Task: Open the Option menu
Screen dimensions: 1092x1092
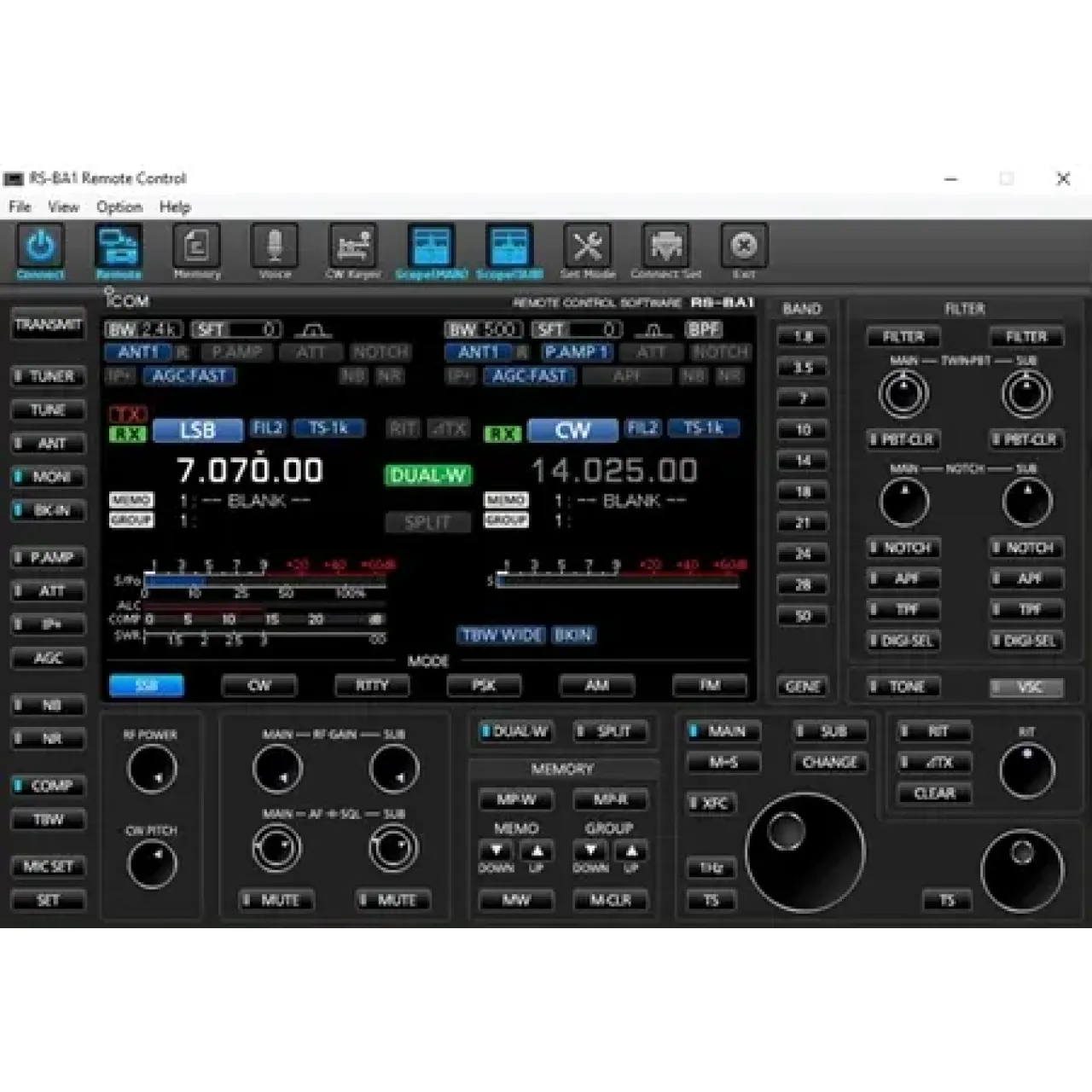Action: click(119, 206)
